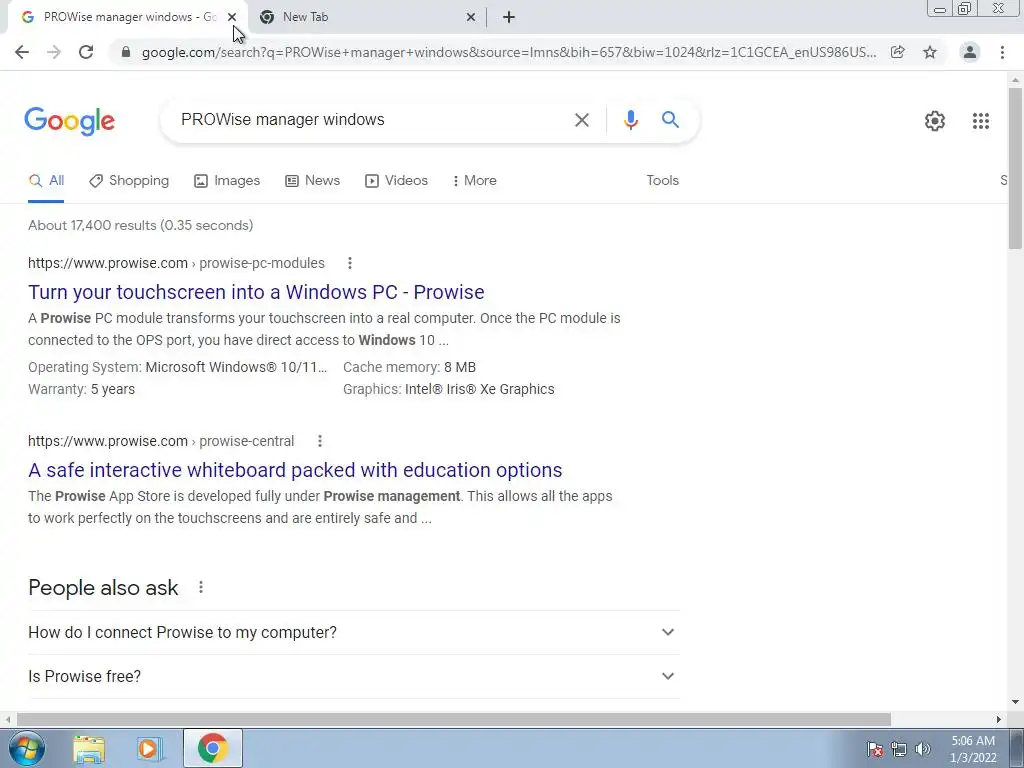Click the blue magnifier search button

[670, 120]
